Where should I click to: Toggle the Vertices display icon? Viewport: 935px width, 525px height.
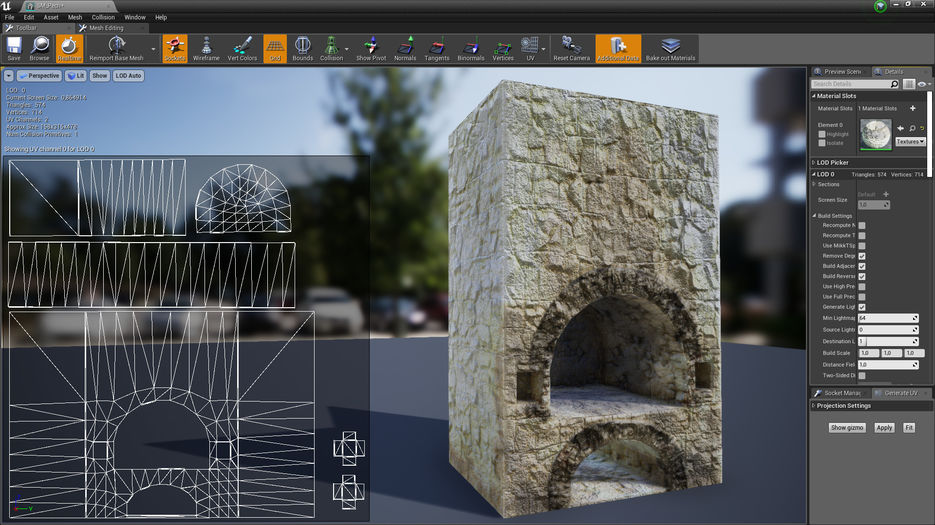click(503, 48)
